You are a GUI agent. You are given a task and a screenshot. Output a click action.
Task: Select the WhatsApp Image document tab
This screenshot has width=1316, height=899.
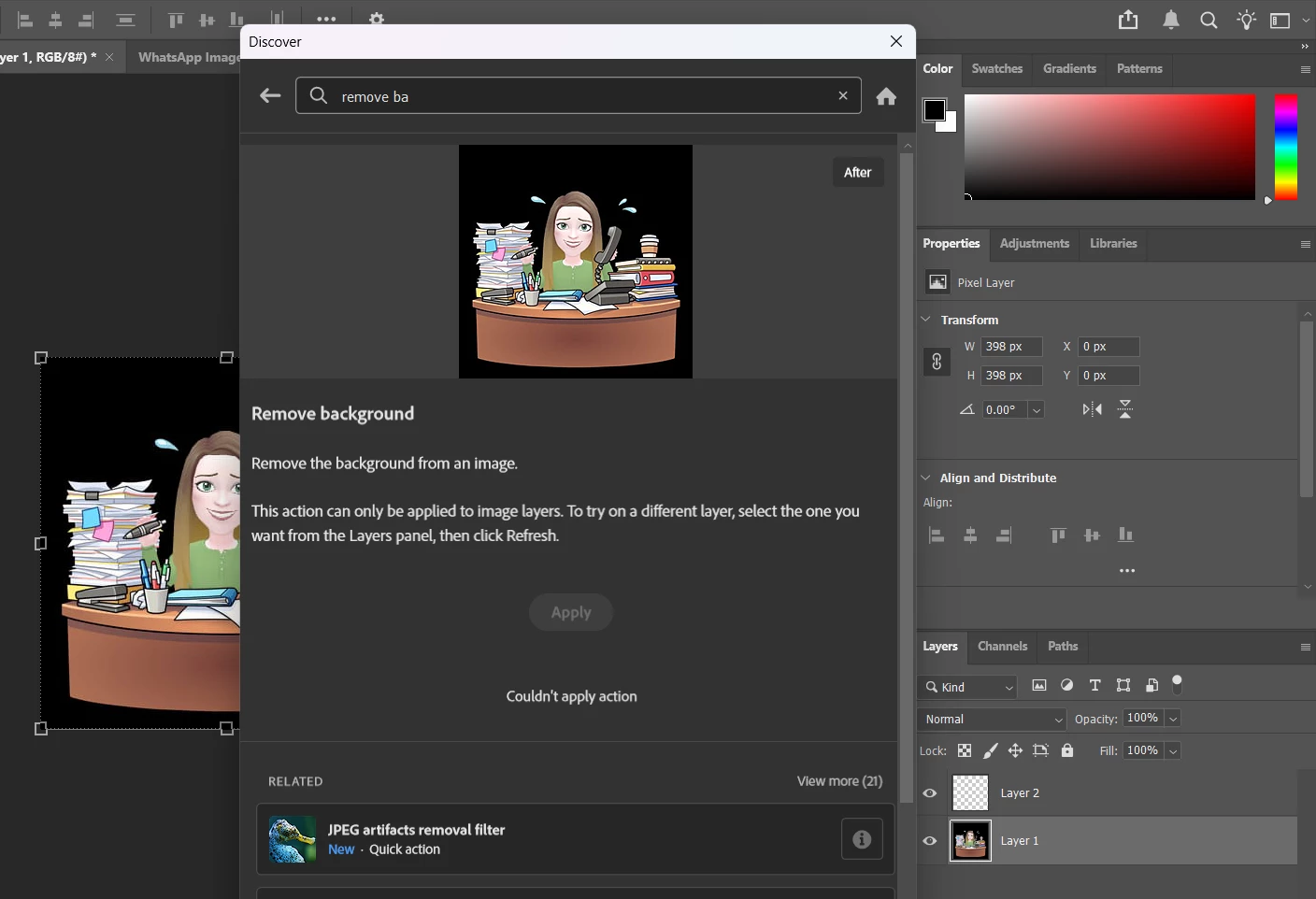[x=189, y=57]
